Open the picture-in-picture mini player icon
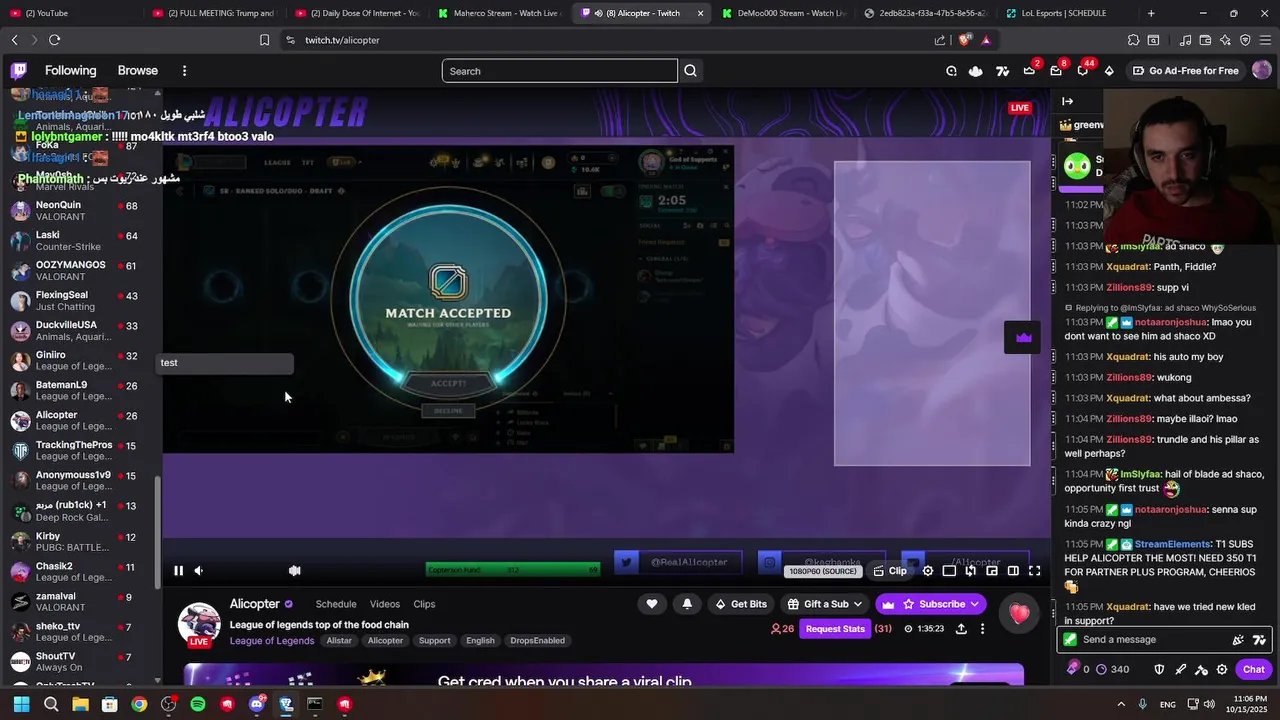1280x720 pixels. [x=992, y=571]
